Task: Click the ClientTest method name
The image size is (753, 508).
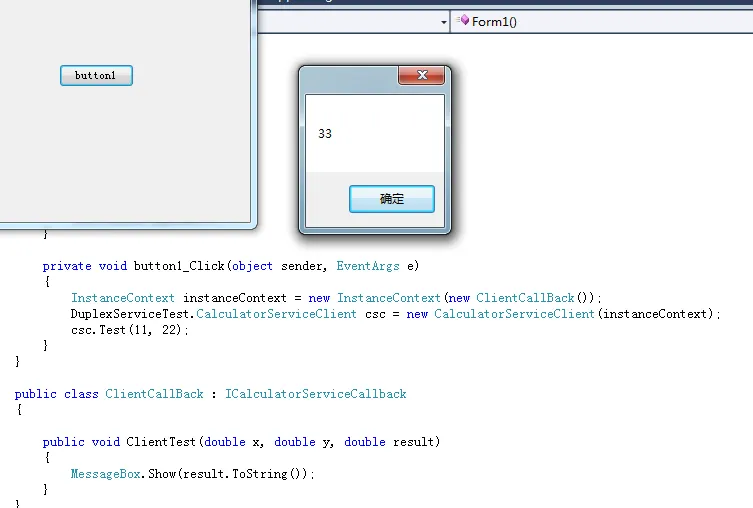Action: point(161,441)
